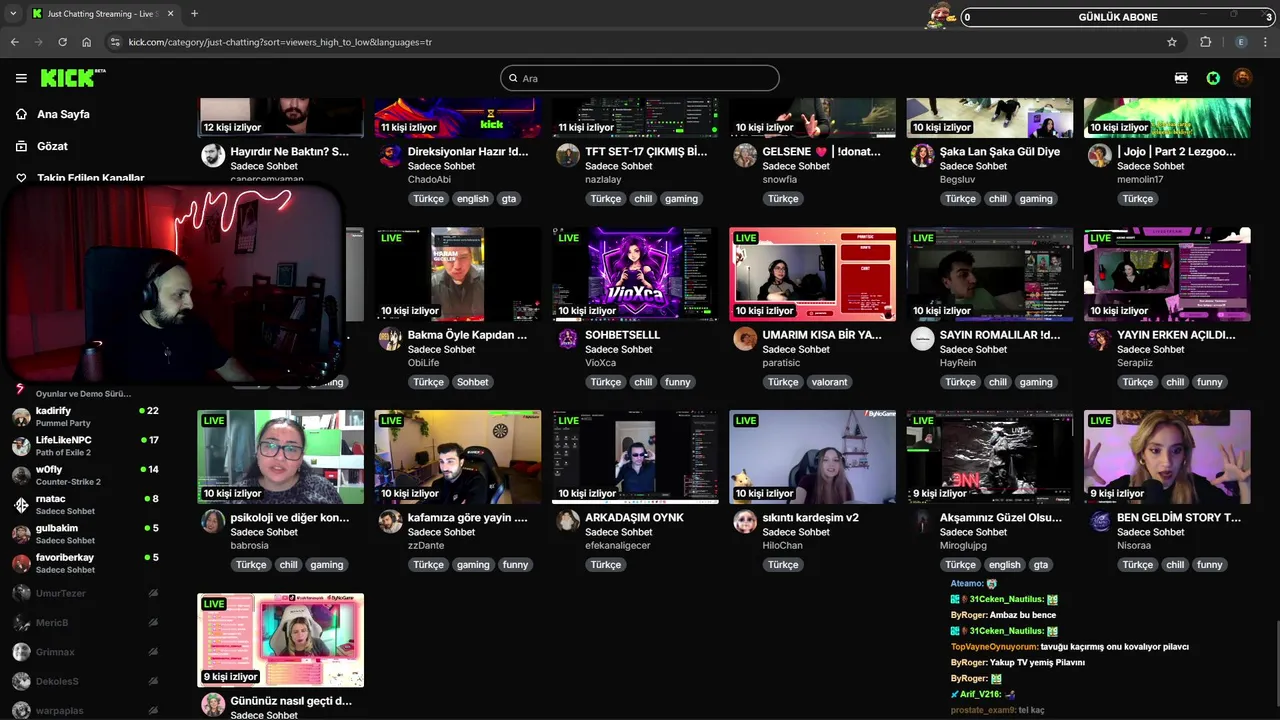Open browser tab search dropdown
The image size is (1280, 720).
click(x=13, y=14)
